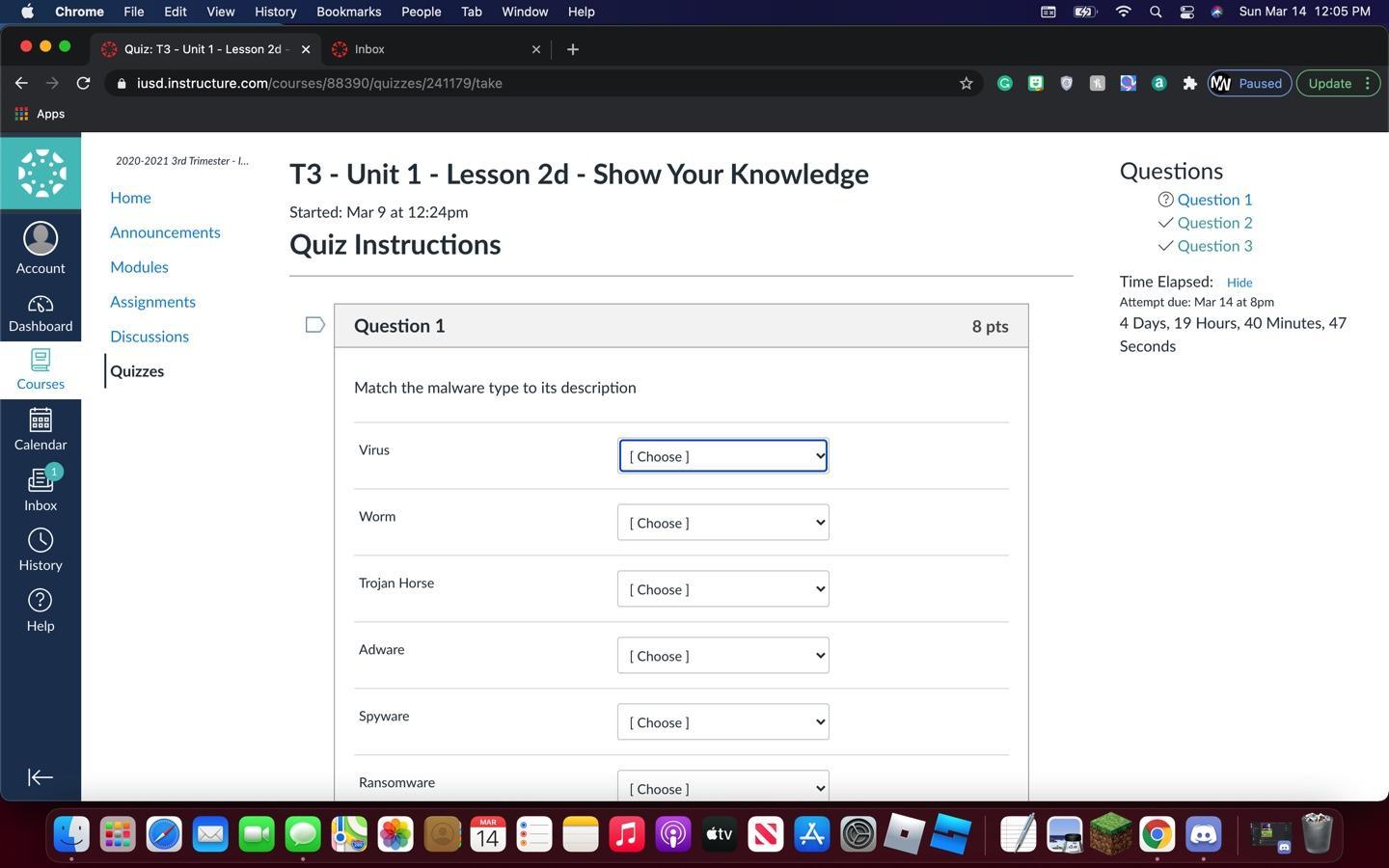
Task: Reload the quiz page
Action: pos(83,83)
